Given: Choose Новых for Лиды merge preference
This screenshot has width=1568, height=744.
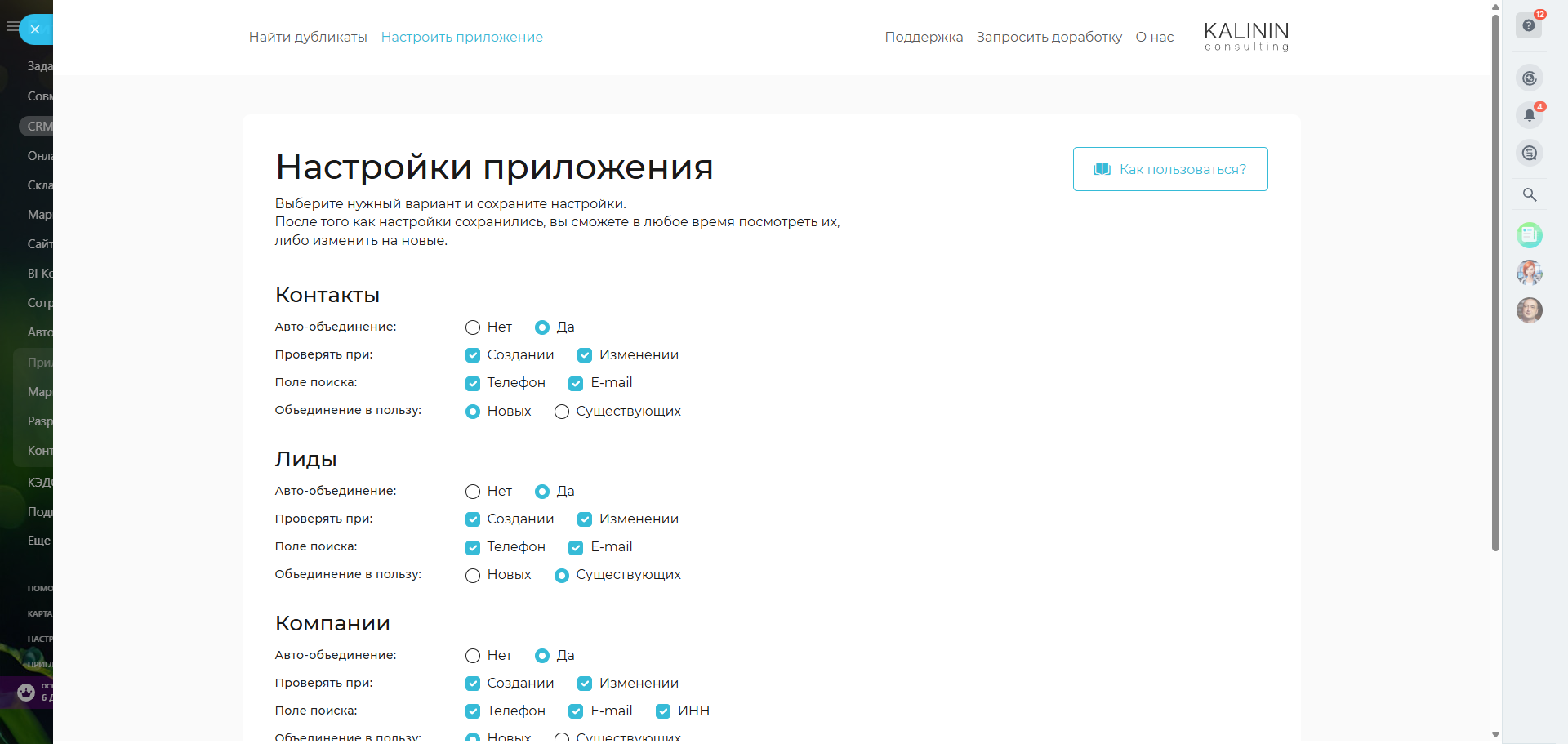Looking at the screenshot, I should click(473, 576).
